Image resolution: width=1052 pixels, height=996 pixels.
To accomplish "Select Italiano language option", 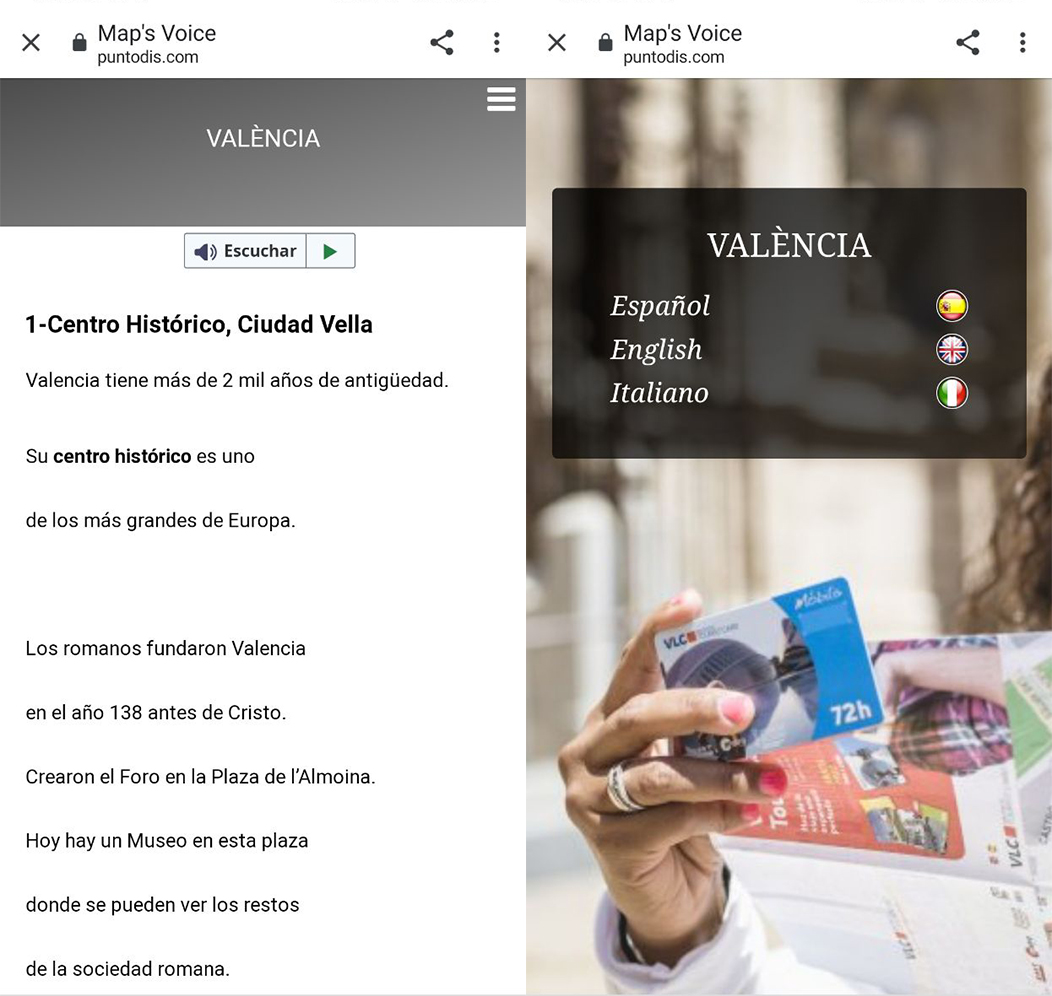I will point(659,393).
